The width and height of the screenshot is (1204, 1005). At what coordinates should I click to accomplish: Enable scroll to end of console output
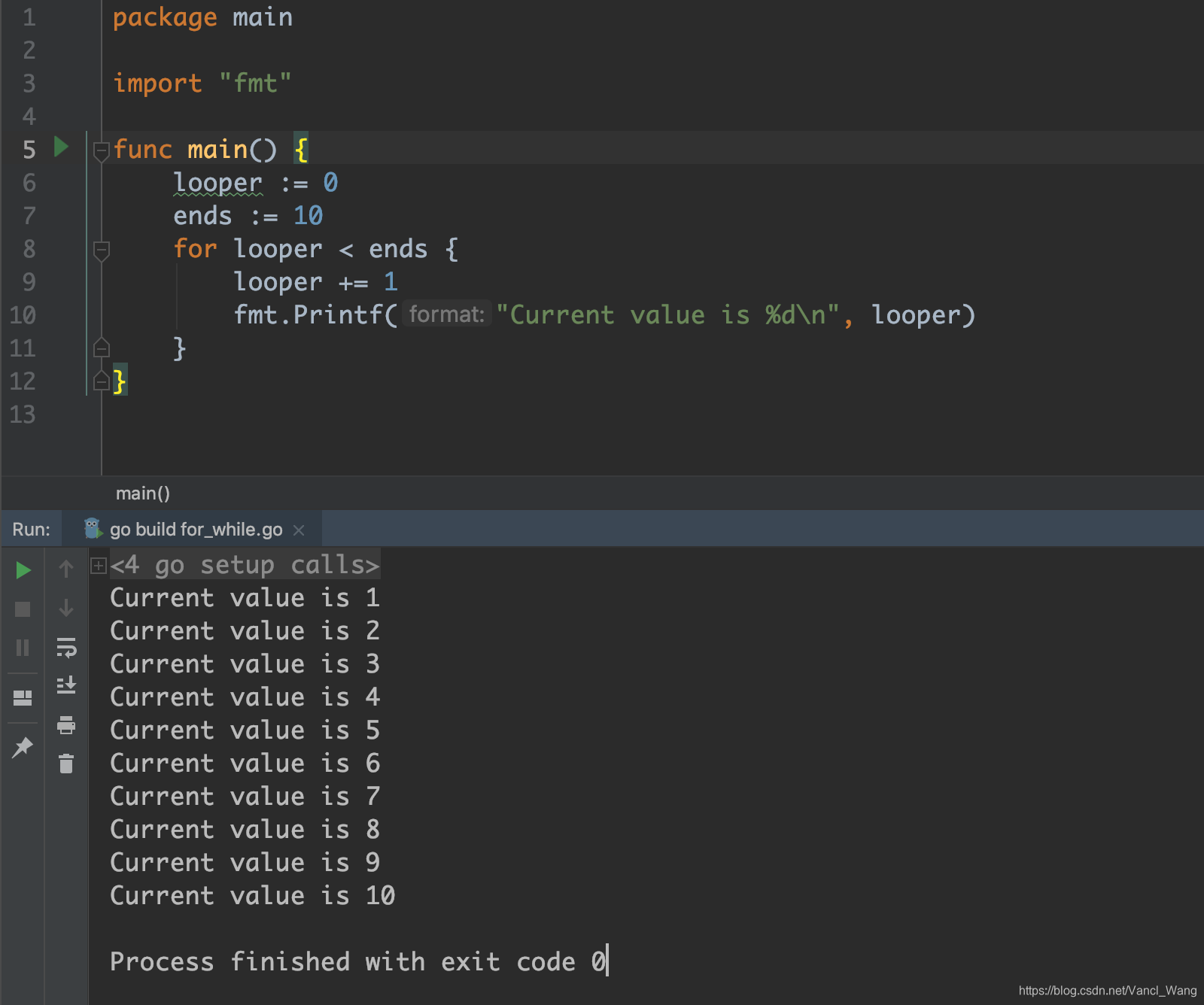tap(66, 685)
